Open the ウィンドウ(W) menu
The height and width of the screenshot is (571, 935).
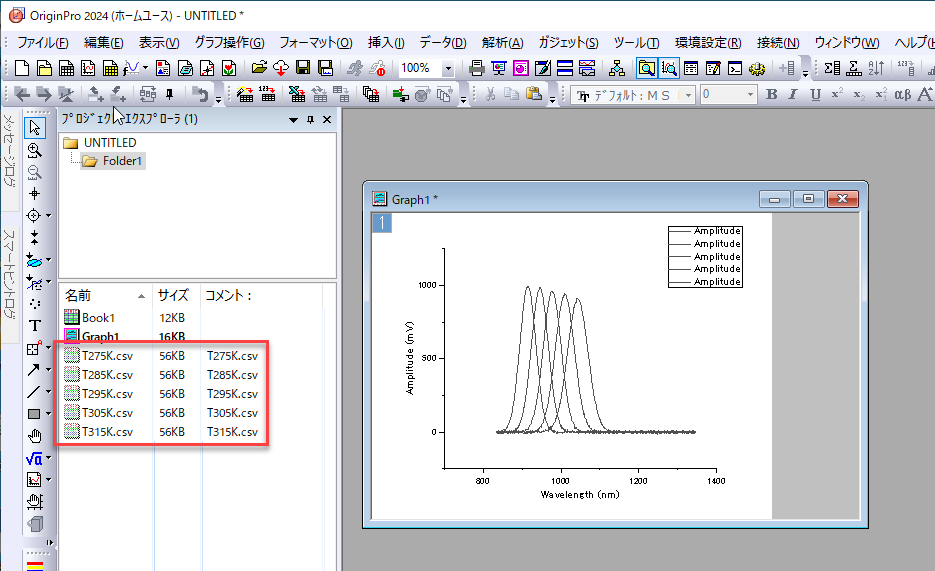point(847,43)
